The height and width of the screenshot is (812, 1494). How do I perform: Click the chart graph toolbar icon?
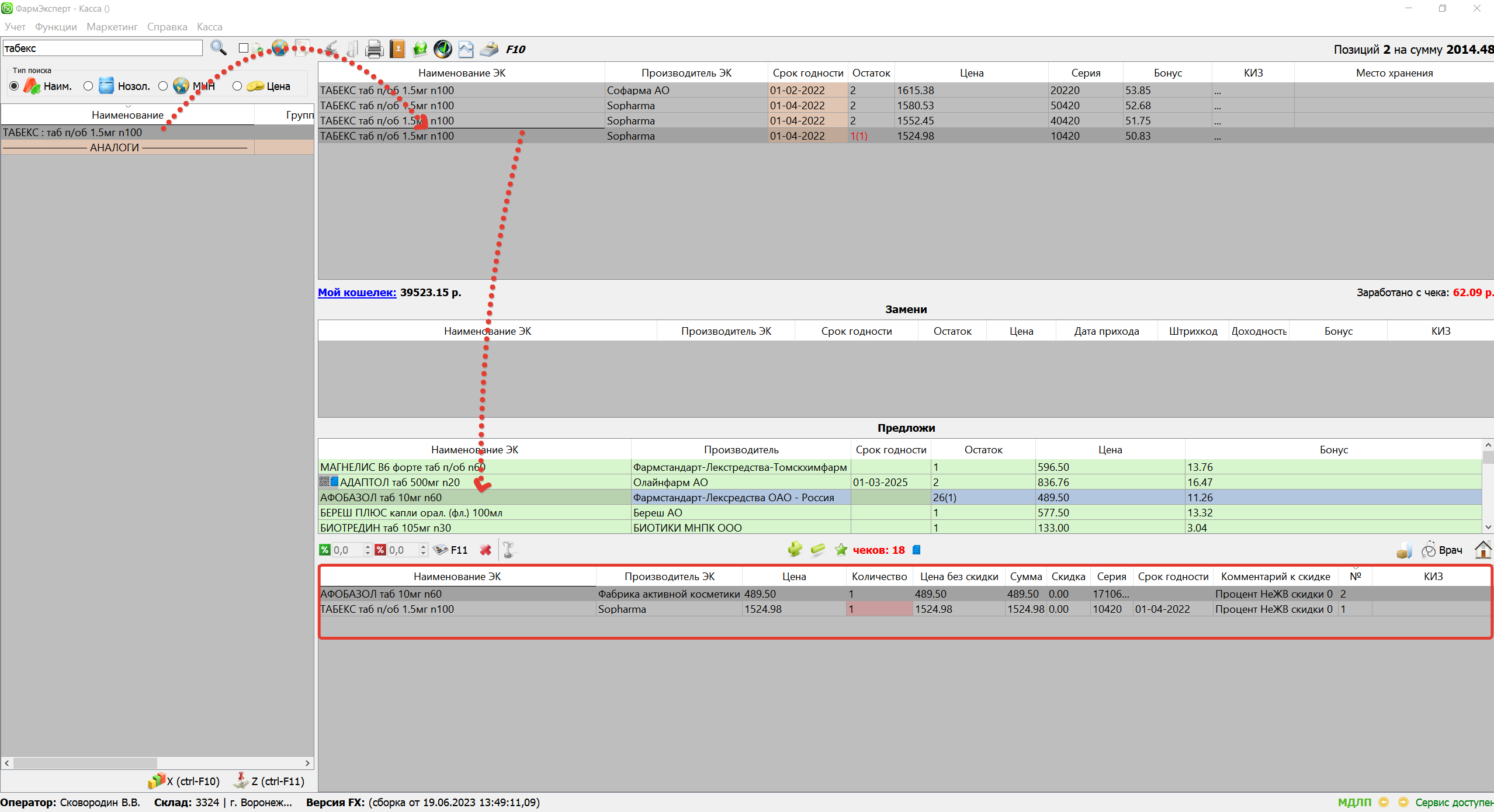tap(466, 49)
